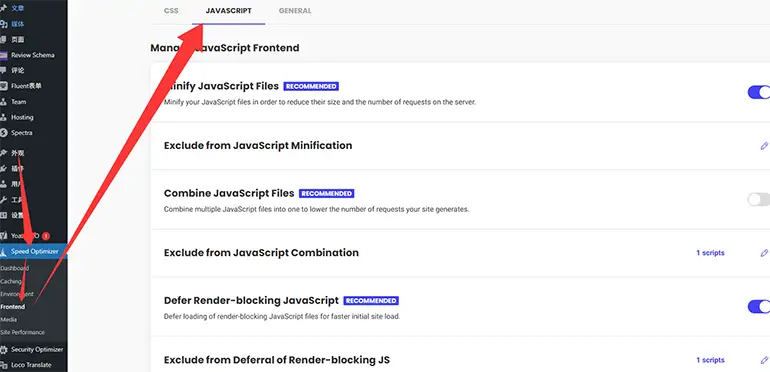Click RECOMMENDED badge beside Combine JavaScript Files
The image size is (770, 372).
point(327,194)
